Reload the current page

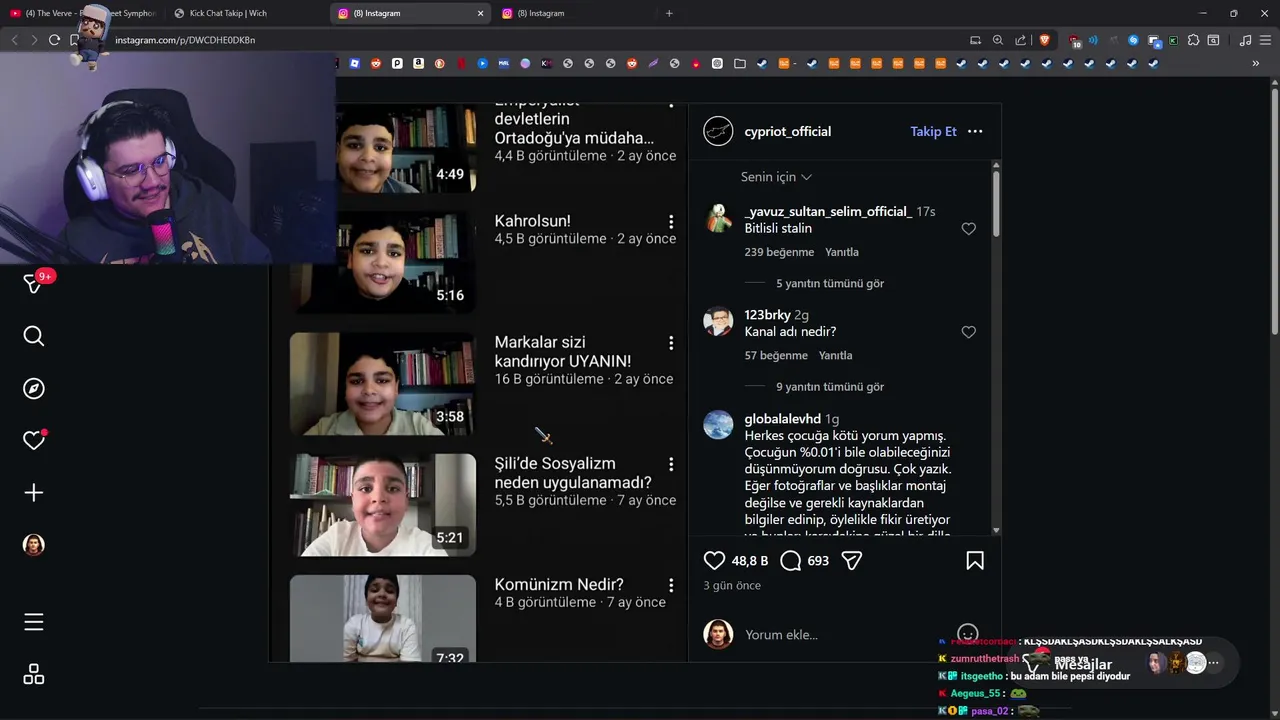(x=54, y=40)
